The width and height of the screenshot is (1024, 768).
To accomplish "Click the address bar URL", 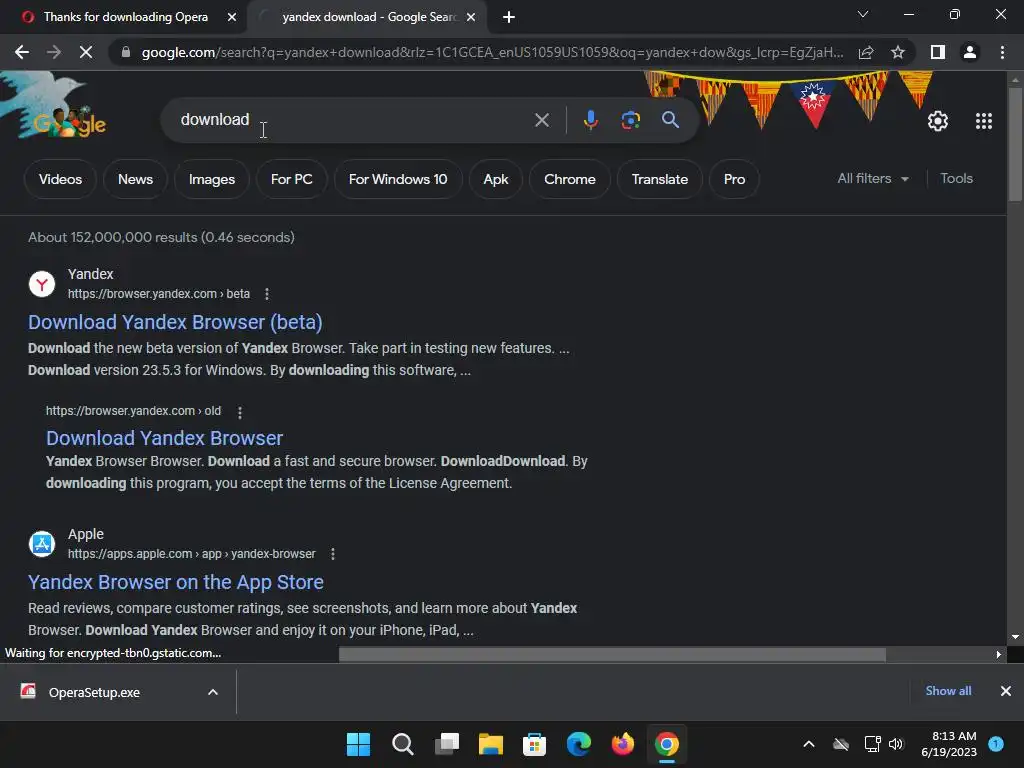I will [492, 52].
